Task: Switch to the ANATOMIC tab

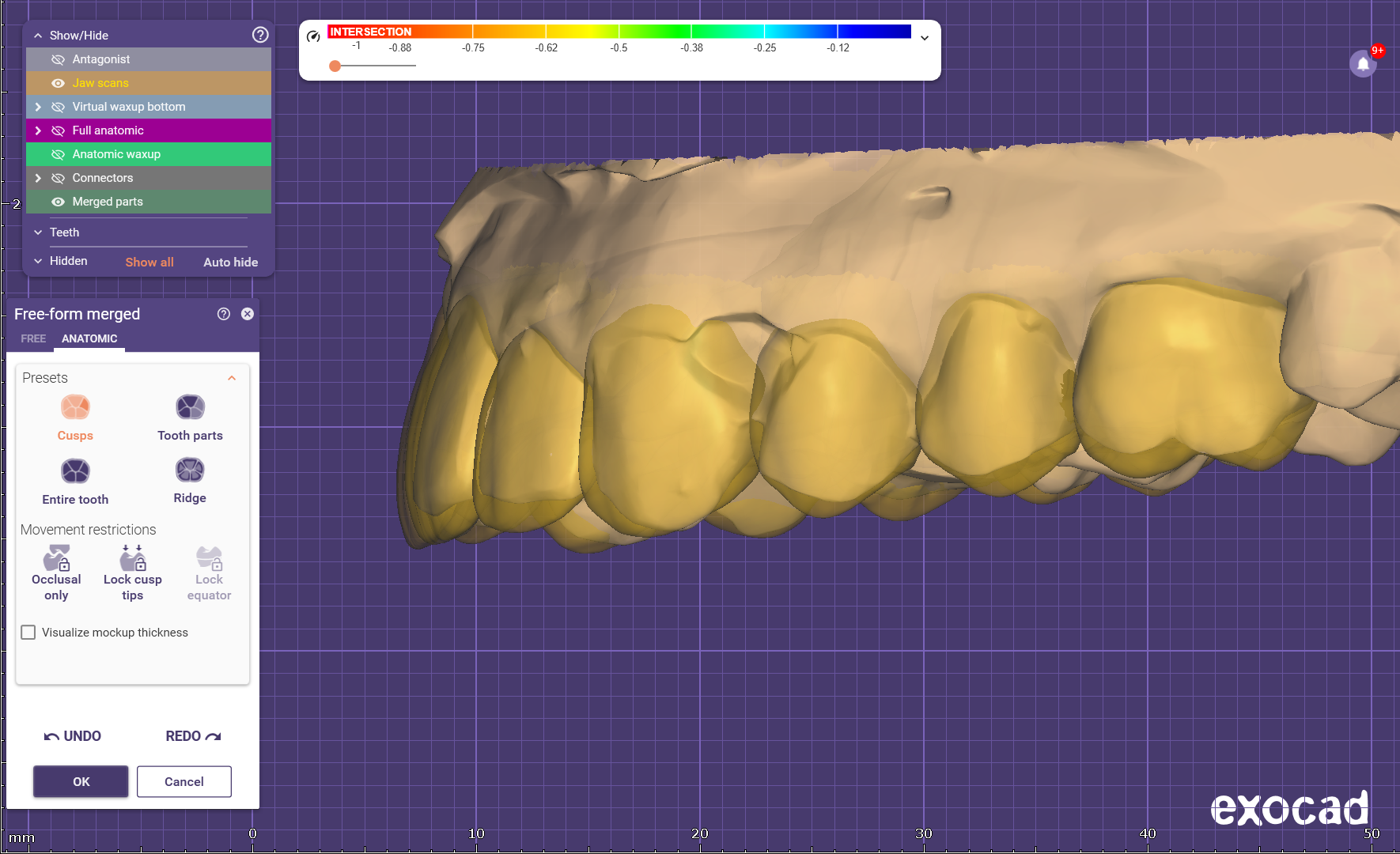Action: (x=89, y=338)
